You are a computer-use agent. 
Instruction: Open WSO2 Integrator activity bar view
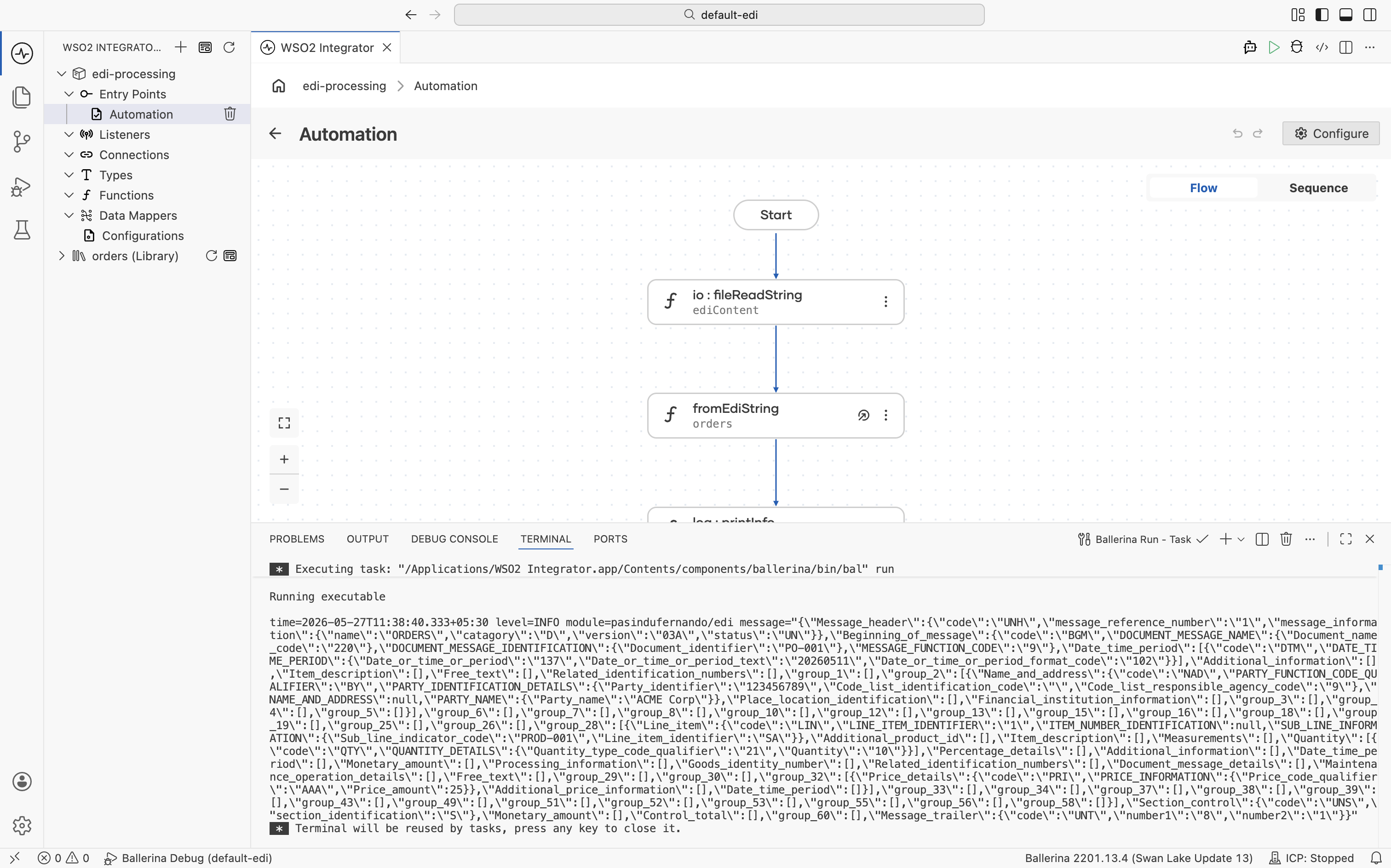[22, 53]
